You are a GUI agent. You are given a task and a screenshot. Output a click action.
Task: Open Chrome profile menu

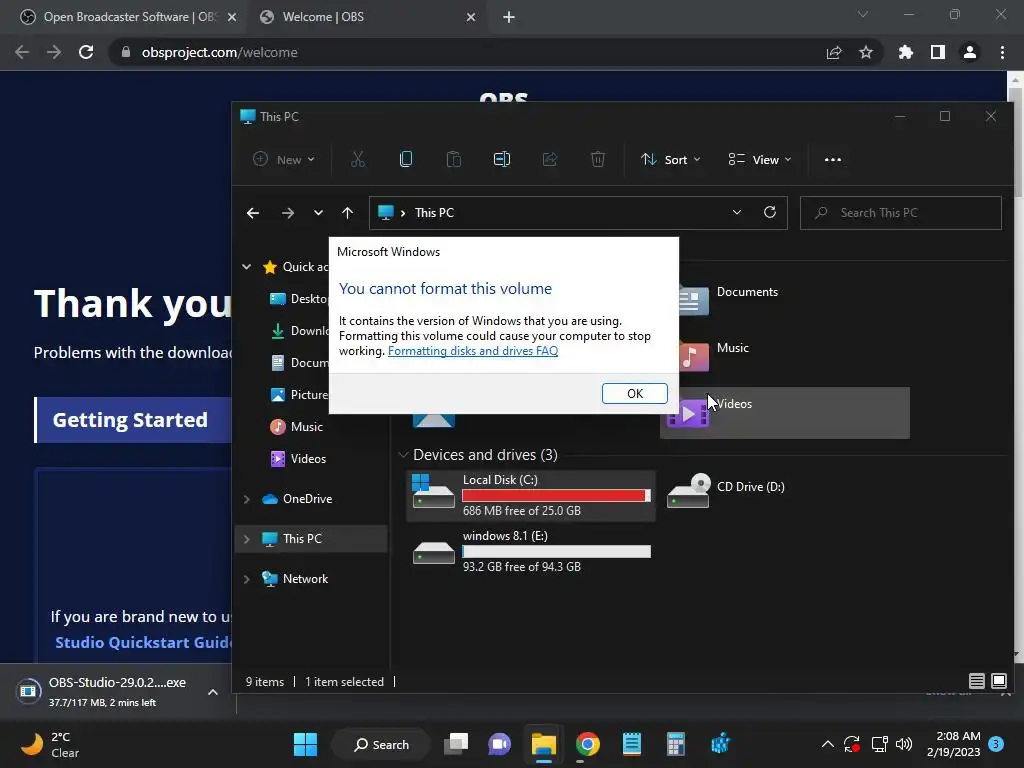970,52
